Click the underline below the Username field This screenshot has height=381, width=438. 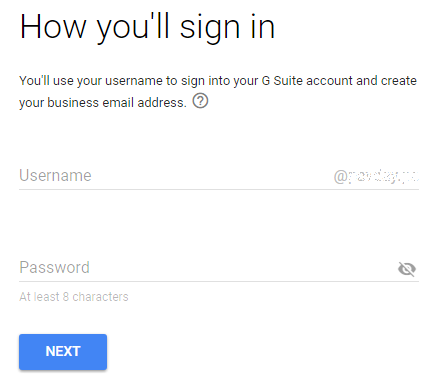click(219, 189)
